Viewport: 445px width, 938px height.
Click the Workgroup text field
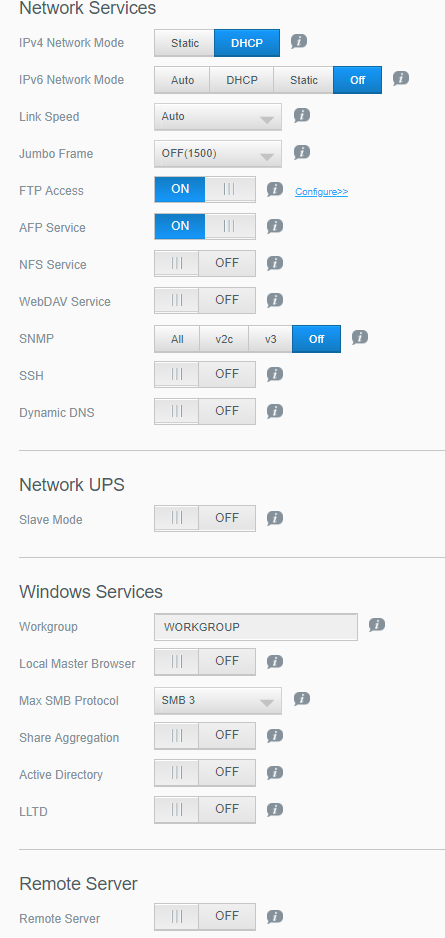click(x=256, y=627)
